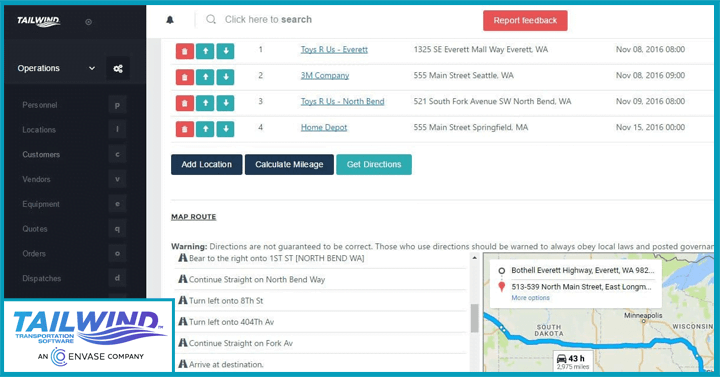Click the 'c' shortcut badge for Customers
This screenshot has height=377, width=720.
117,155
